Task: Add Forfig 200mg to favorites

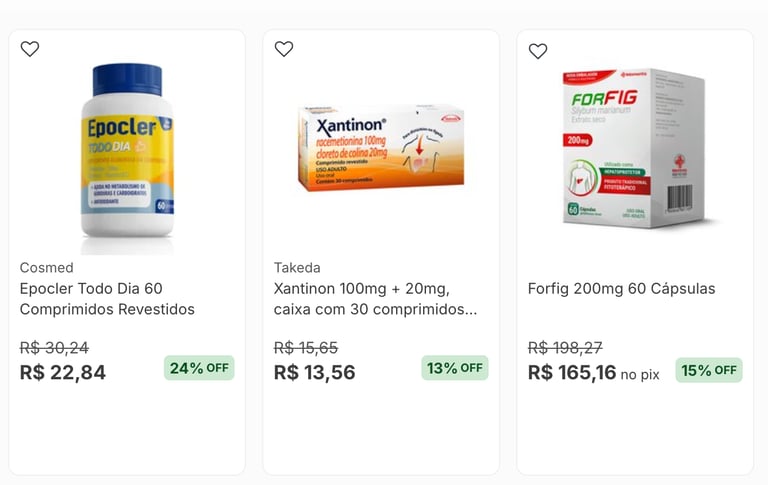Action: coord(538,51)
